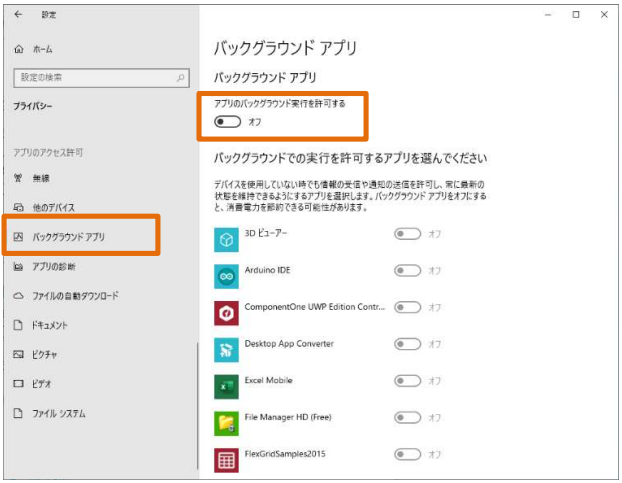Click the back arrow in the title bar
This screenshot has width=622, height=483.
[18, 15]
